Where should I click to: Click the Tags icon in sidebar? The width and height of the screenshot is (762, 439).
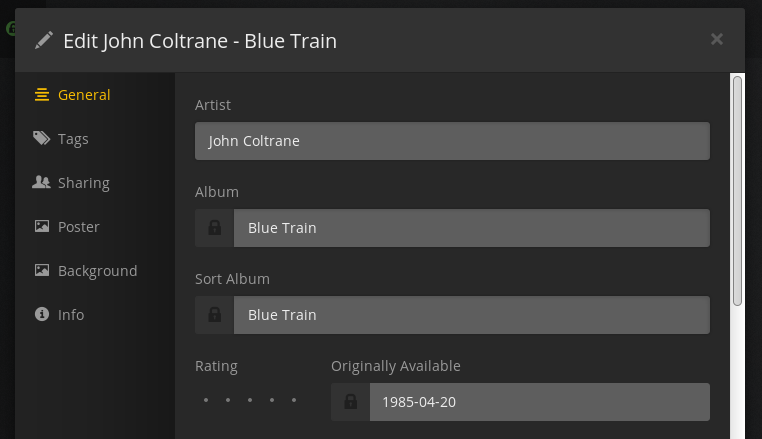tap(42, 139)
